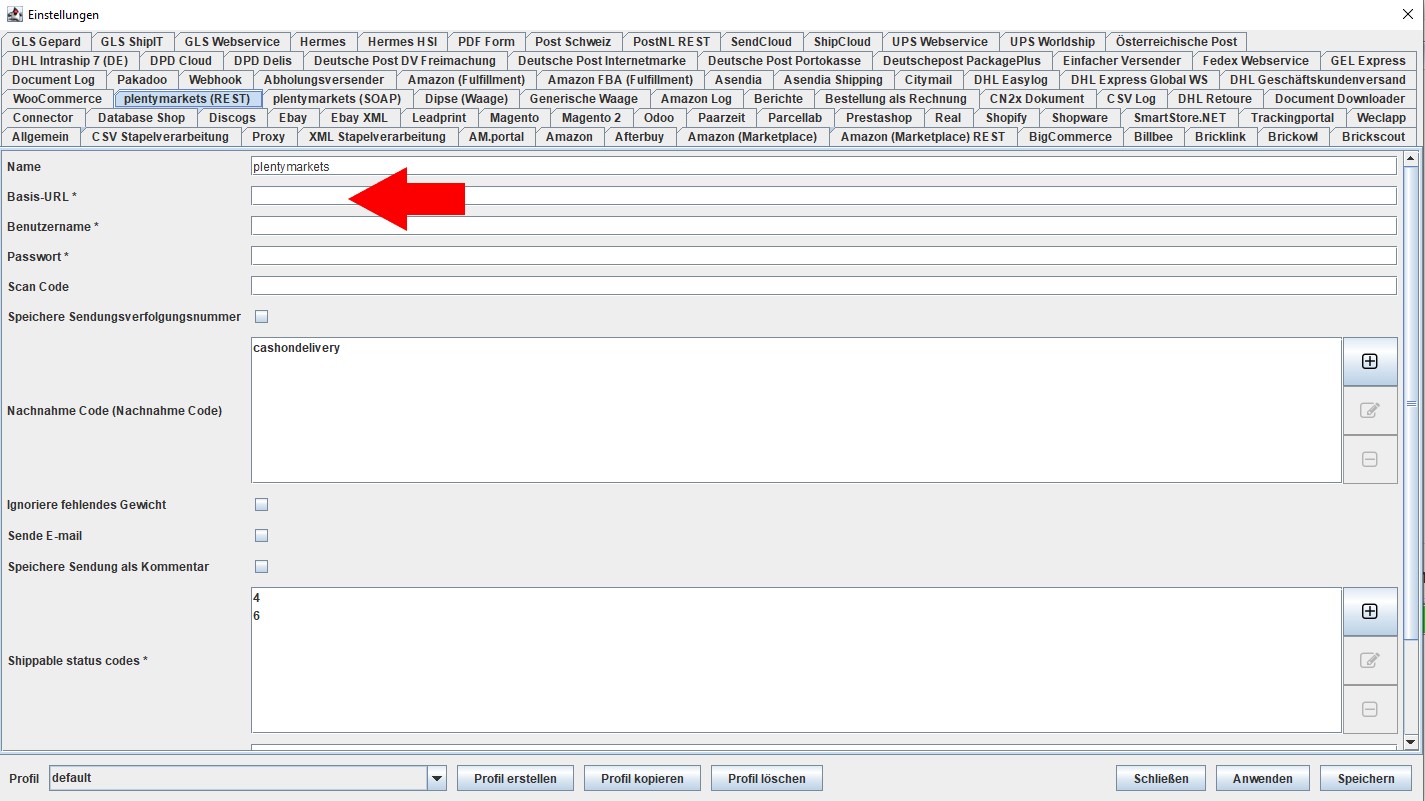Screen dimensions: 1425x801
Task: Open the DPD Cloud tab
Action: pyautogui.click(x=181, y=61)
